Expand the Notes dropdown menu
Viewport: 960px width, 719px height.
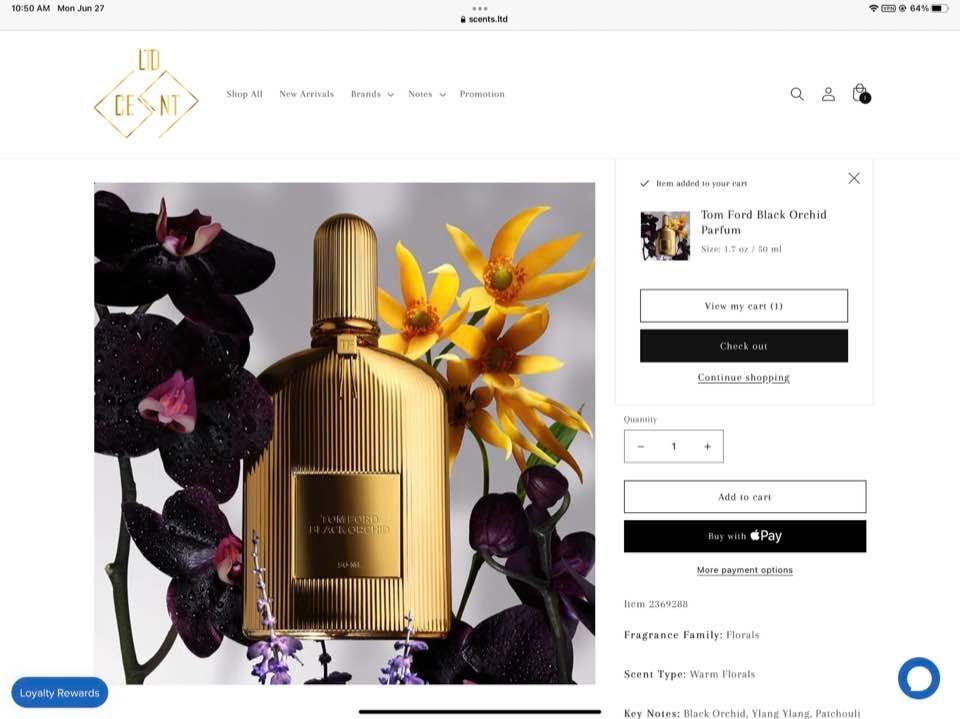point(427,94)
